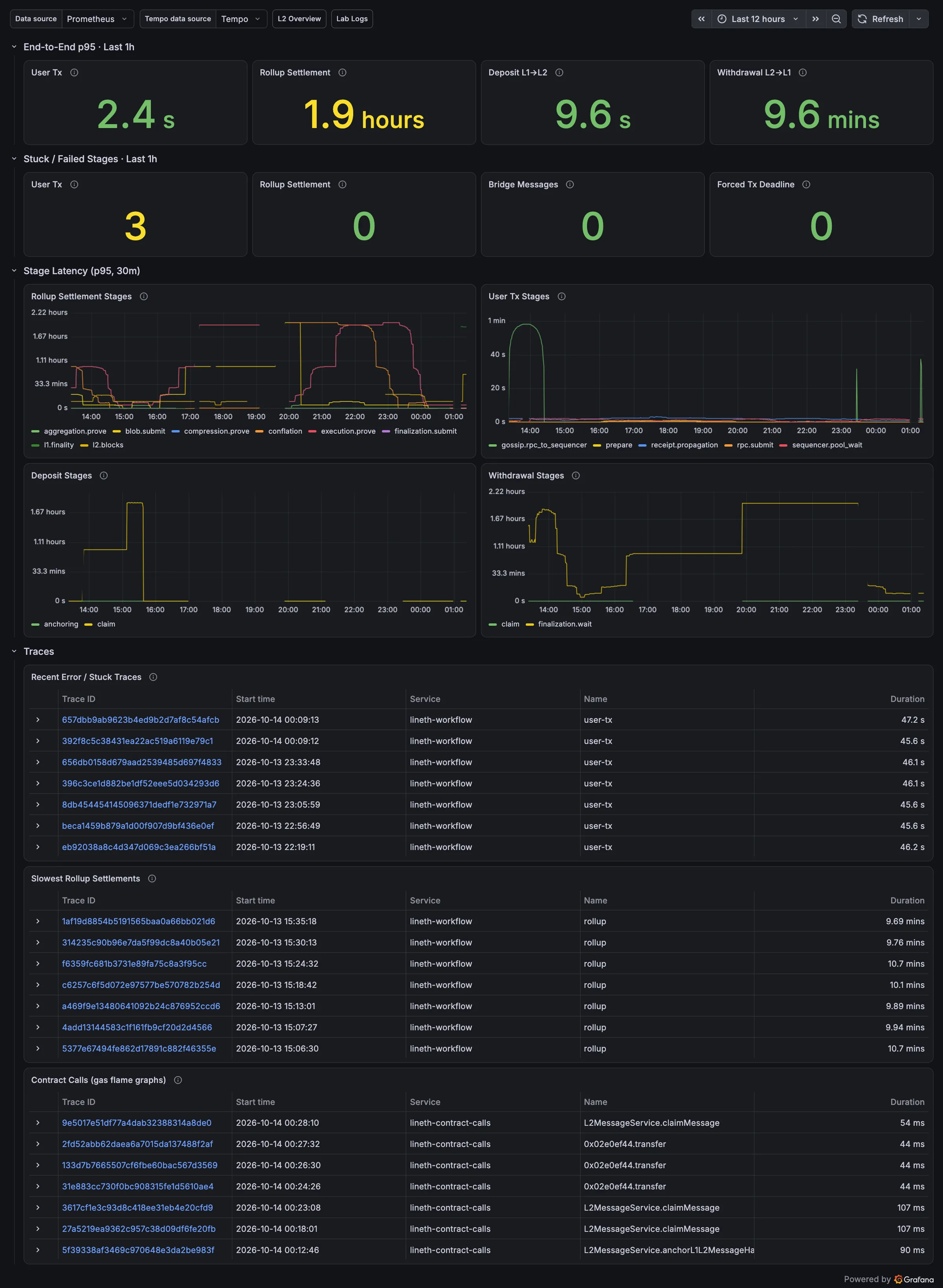Click Start time header in Contract Calls table
The width and height of the screenshot is (943, 1288).
point(255,1101)
